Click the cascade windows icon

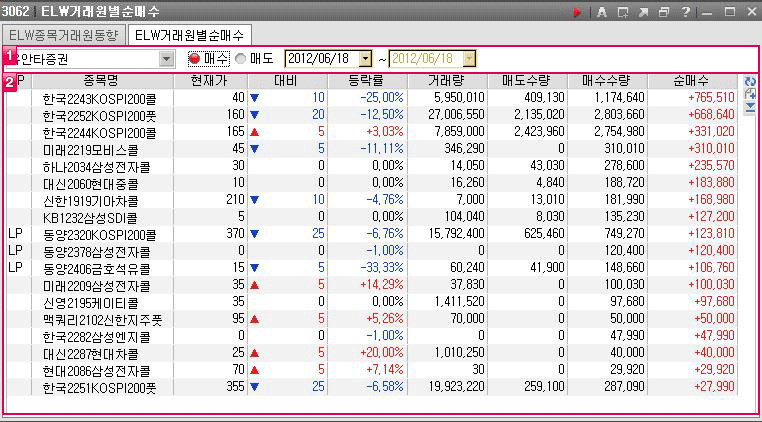[664, 12]
